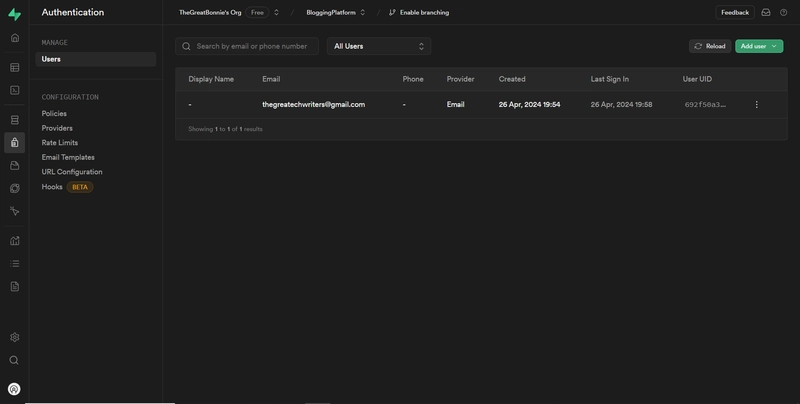Click the User UID column header

tap(697, 79)
